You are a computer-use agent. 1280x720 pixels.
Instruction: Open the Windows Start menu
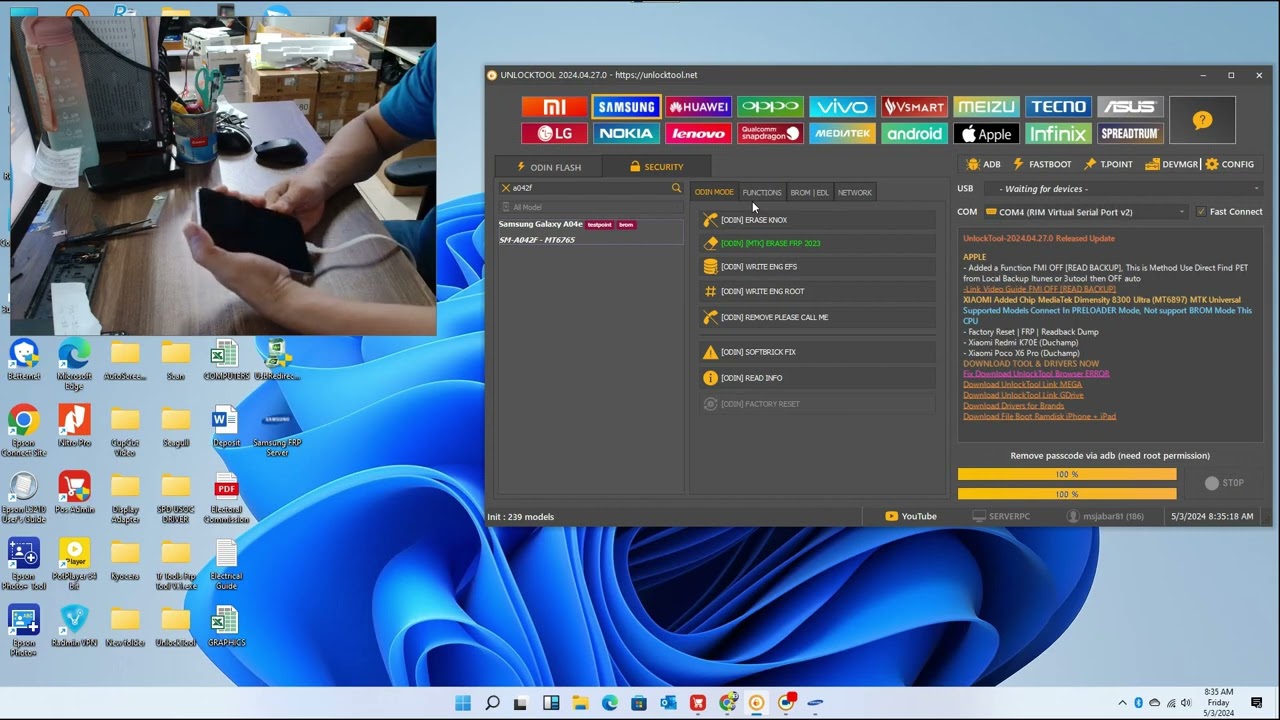click(x=463, y=703)
